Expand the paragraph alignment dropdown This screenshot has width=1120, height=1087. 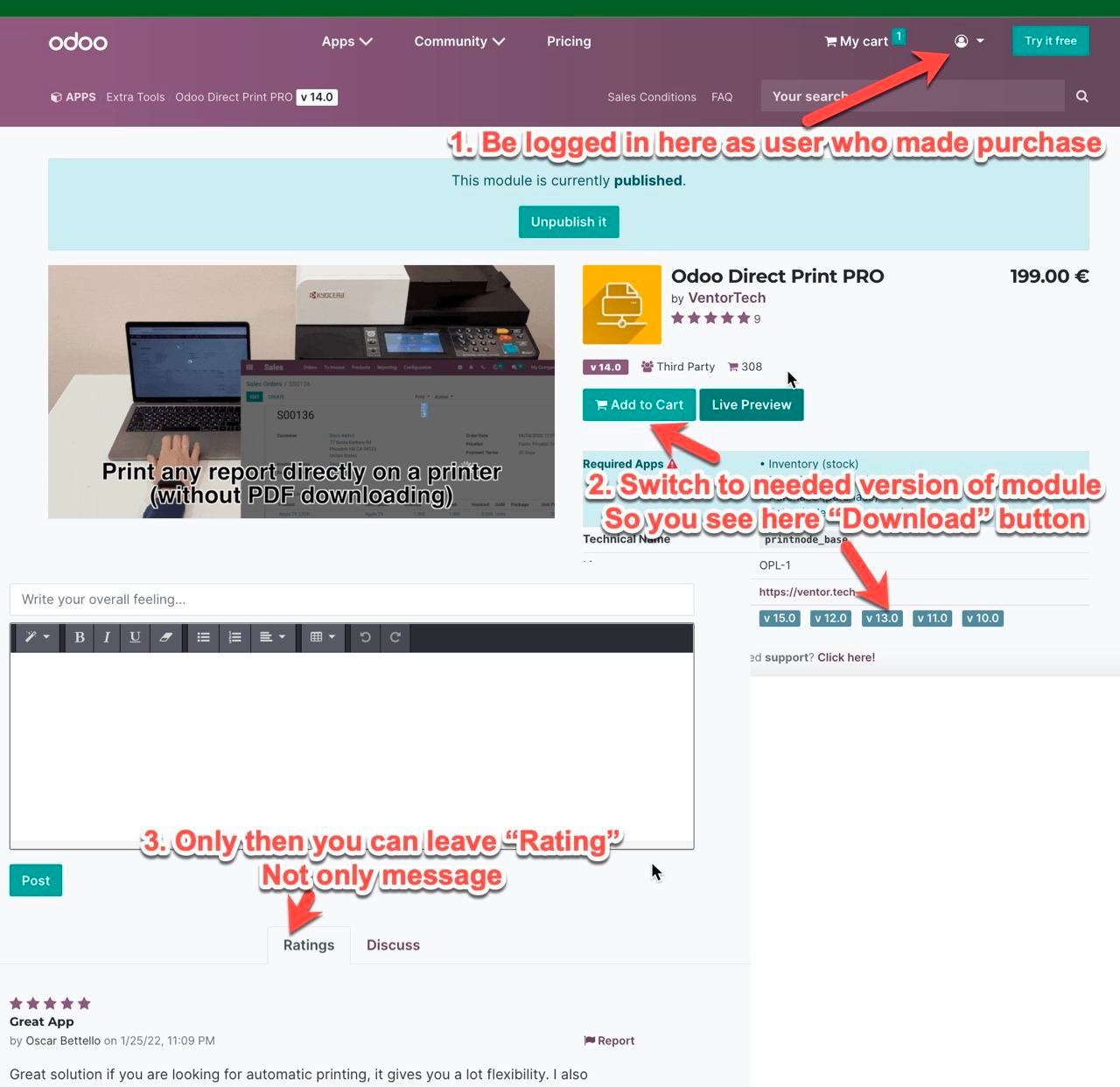tap(272, 637)
